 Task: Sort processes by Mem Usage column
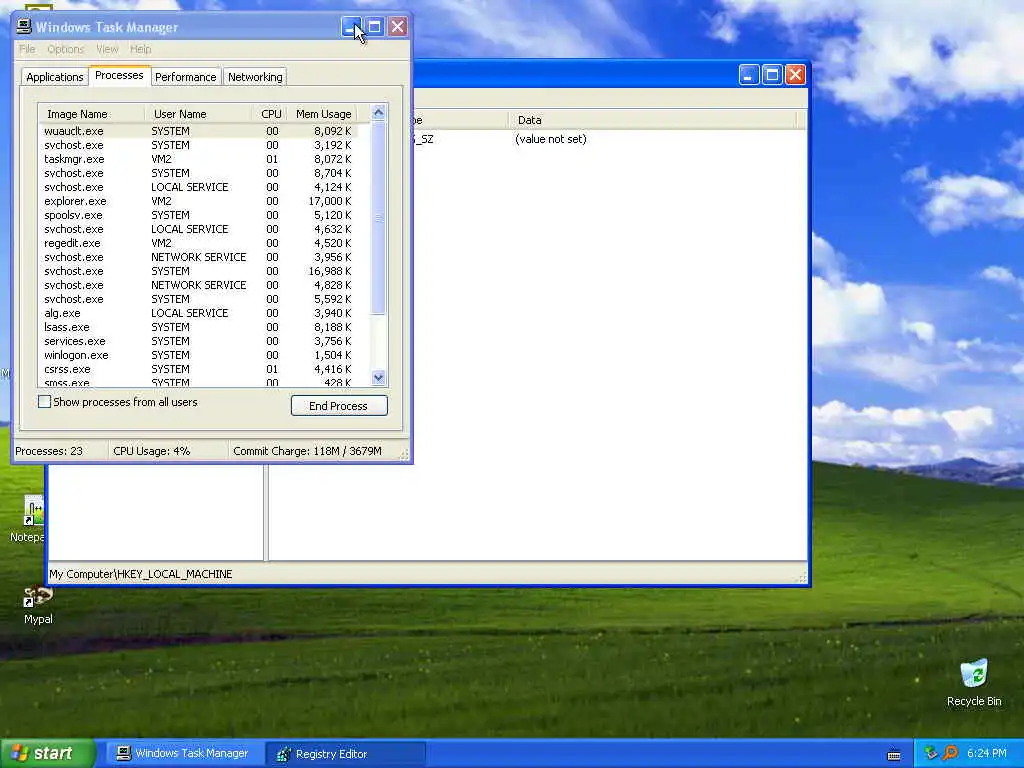click(x=322, y=114)
